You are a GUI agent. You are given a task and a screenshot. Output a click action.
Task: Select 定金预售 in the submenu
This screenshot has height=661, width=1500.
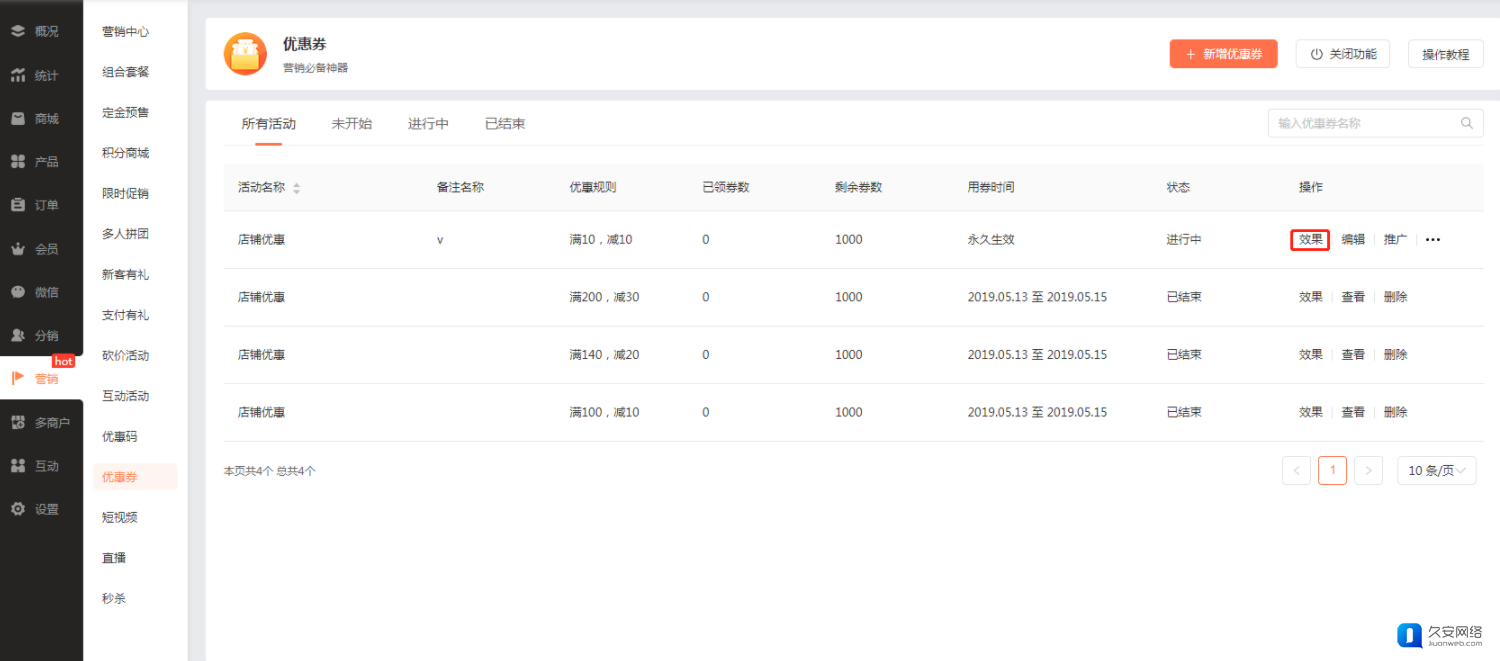(126, 113)
